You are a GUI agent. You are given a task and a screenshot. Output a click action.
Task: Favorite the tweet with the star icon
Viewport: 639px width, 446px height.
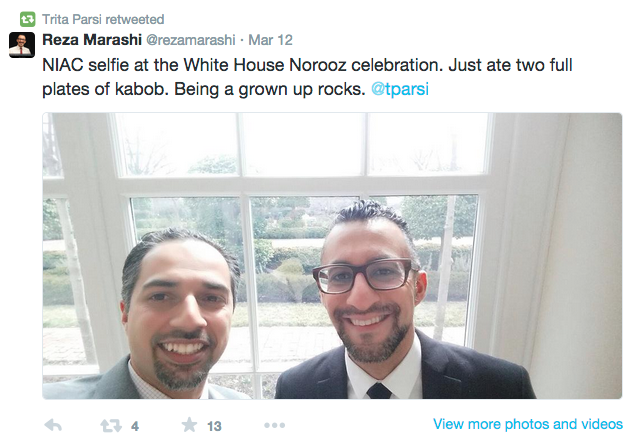coord(189,425)
